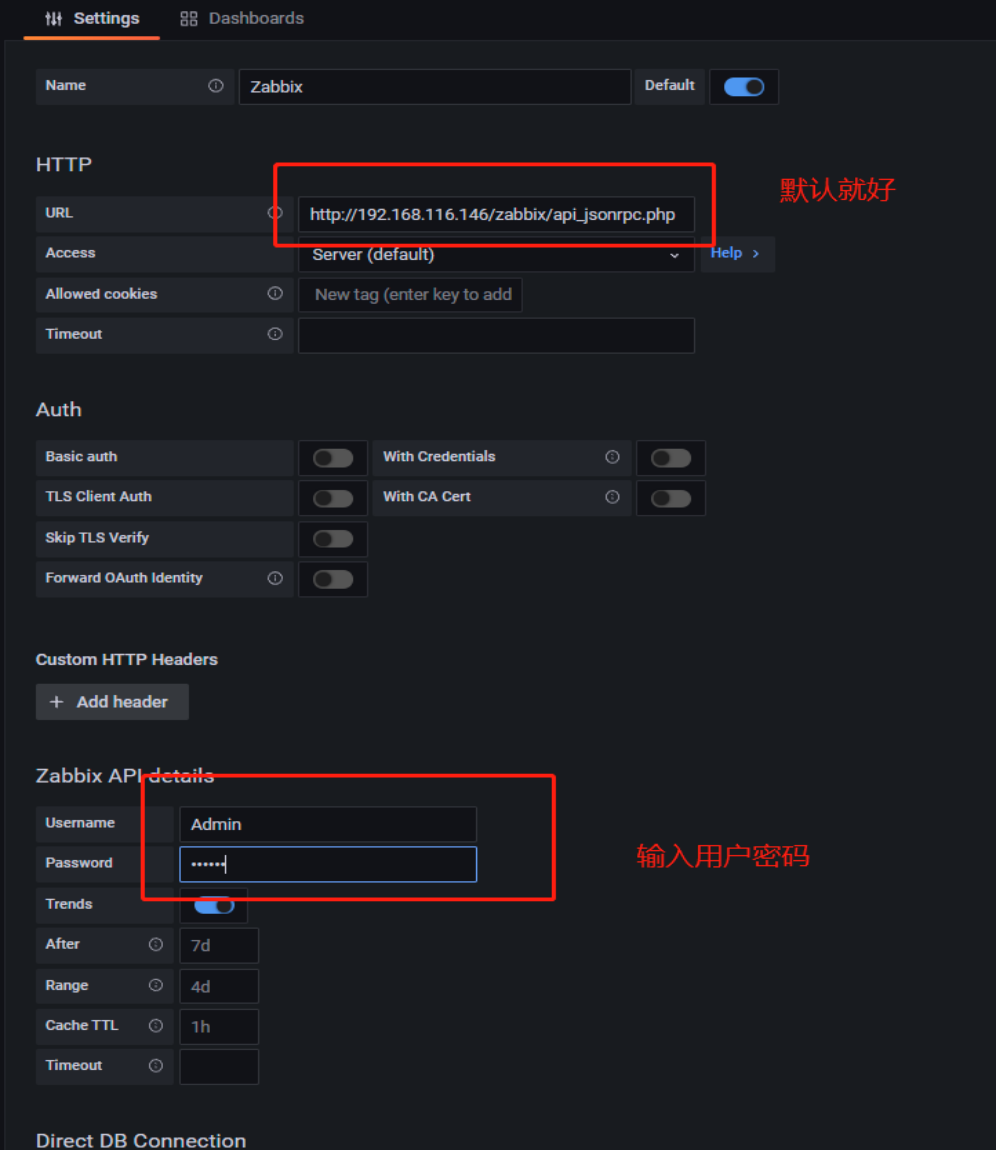Enable the With CA Cert toggle
This screenshot has height=1150, width=996.
pos(671,499)
